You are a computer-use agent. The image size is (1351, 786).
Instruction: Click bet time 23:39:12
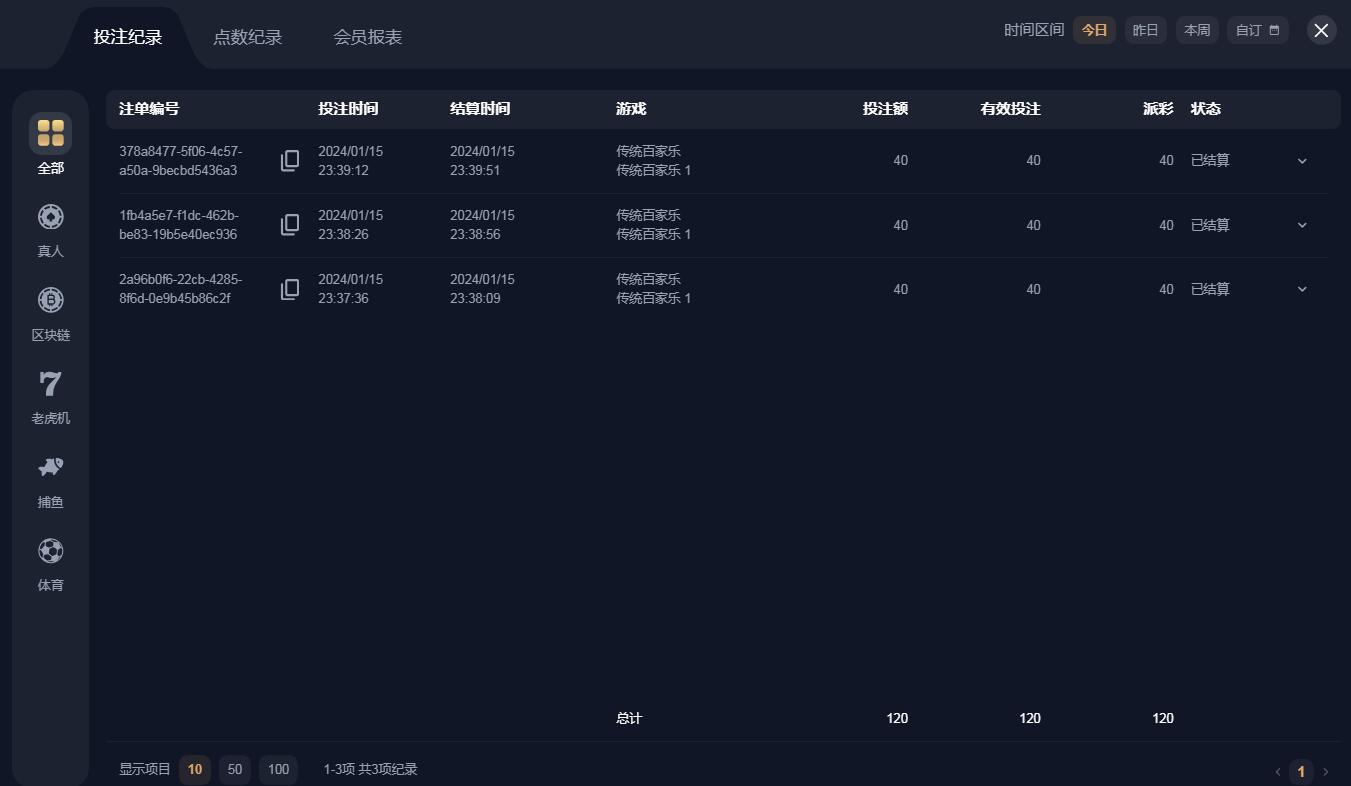click(343, 170)
